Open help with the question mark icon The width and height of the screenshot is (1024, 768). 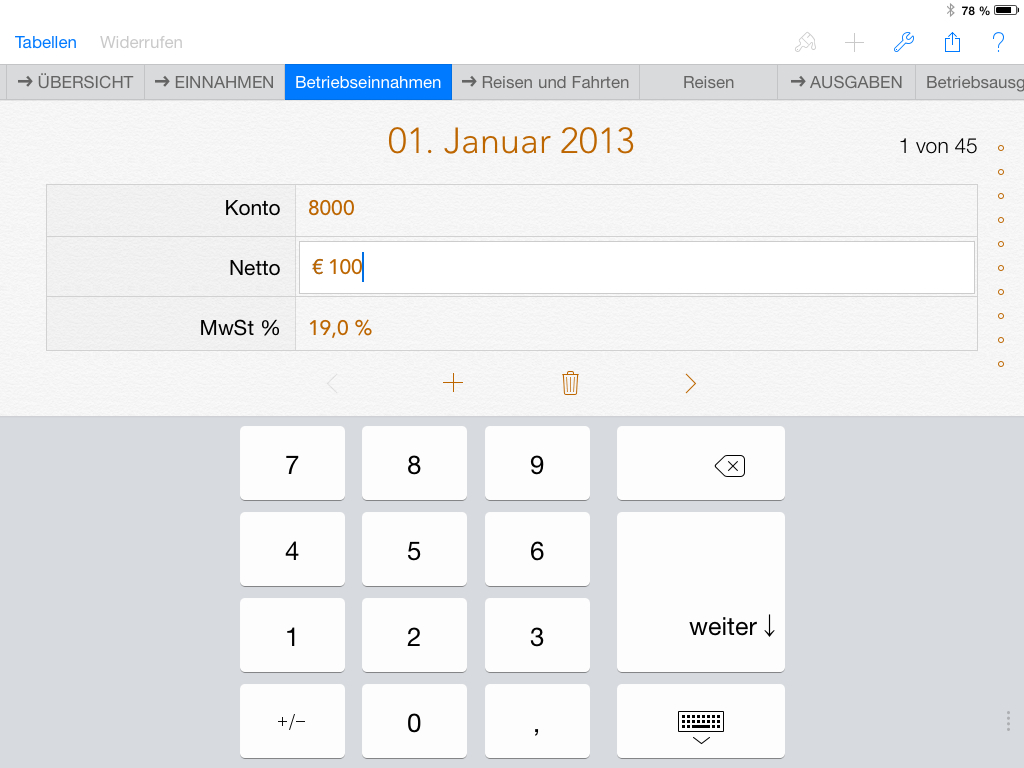[x=998, y=42]
